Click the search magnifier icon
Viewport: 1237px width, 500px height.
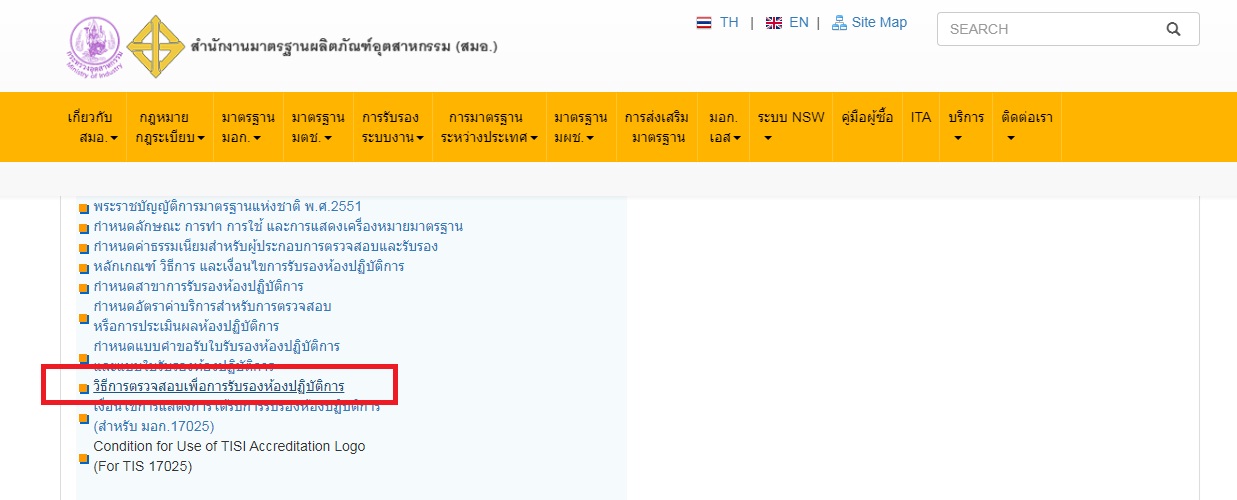[x=1174, y=29]
